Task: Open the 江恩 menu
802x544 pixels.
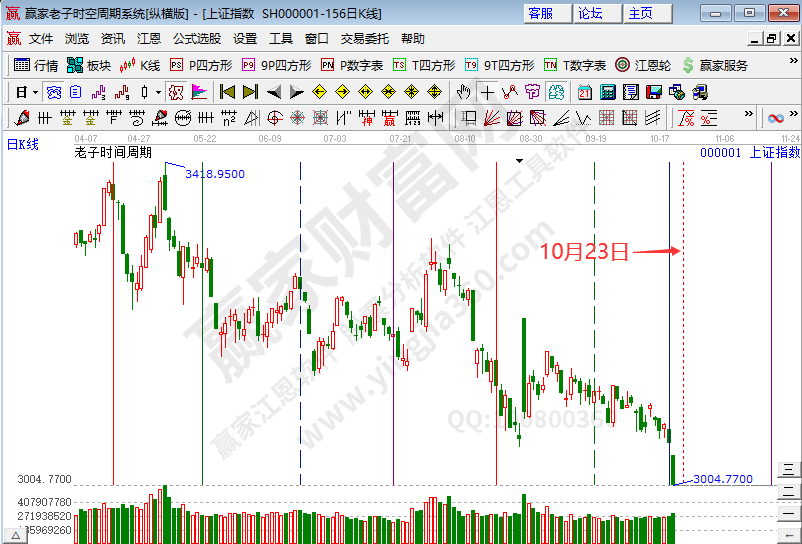Action: 148,38
